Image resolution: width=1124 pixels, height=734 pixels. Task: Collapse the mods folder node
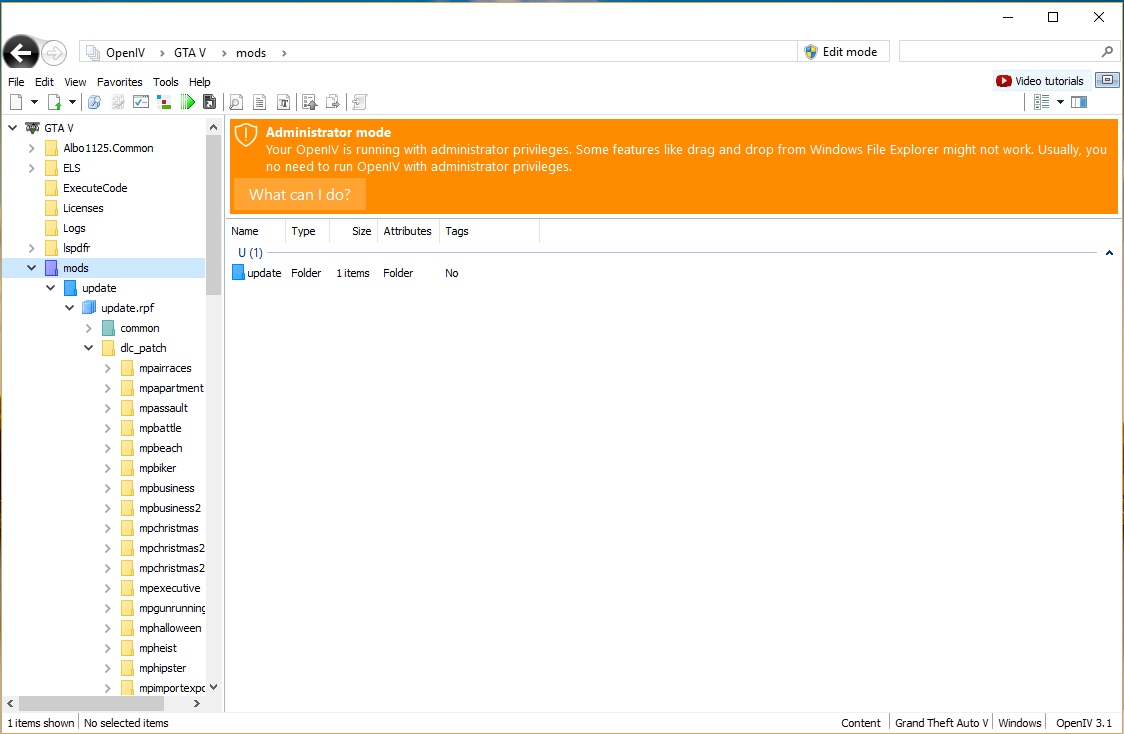pyautogui.click(x=32, y=268)
